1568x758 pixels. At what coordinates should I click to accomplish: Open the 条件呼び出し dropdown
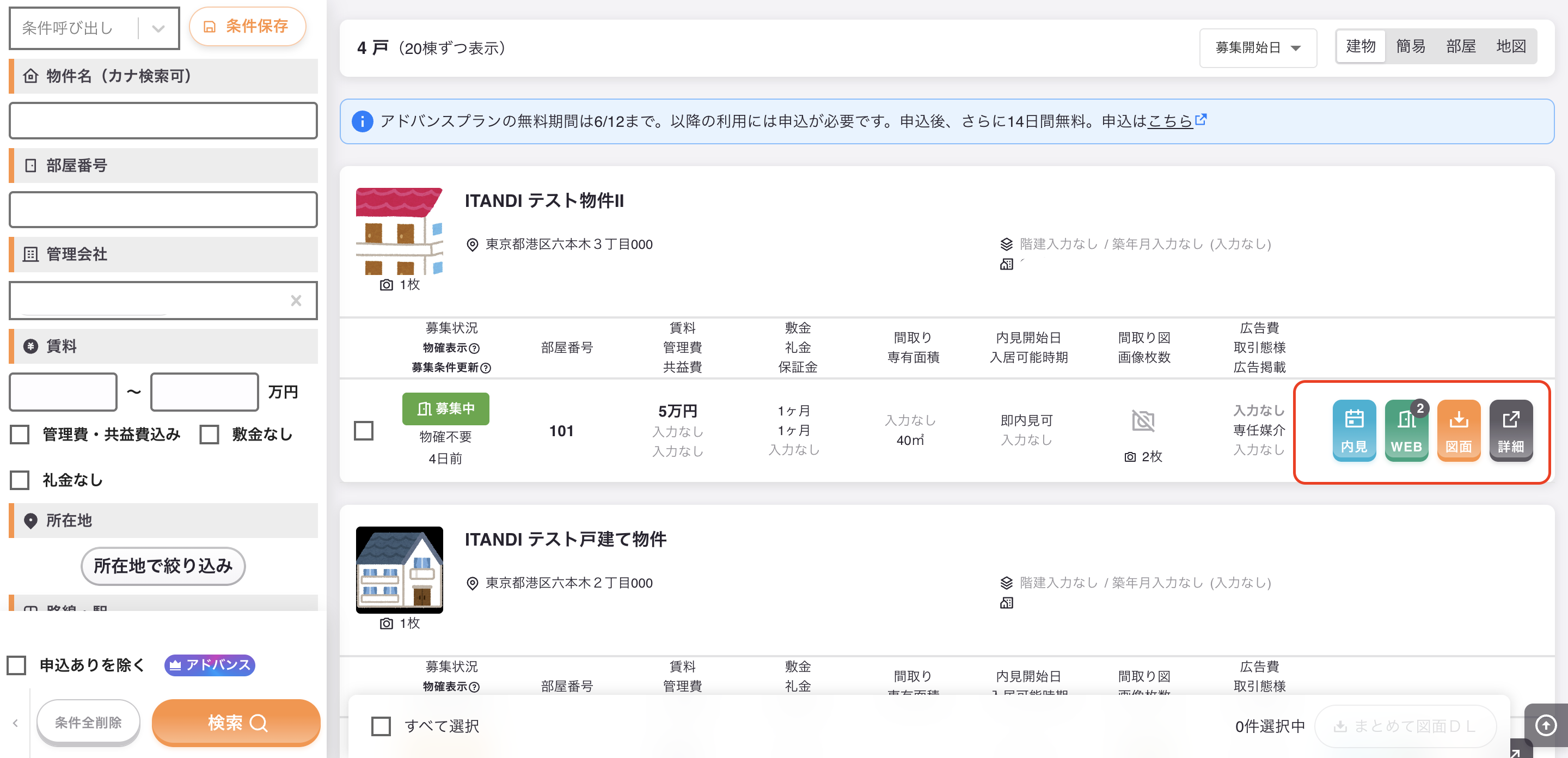[x=94, y=28]
